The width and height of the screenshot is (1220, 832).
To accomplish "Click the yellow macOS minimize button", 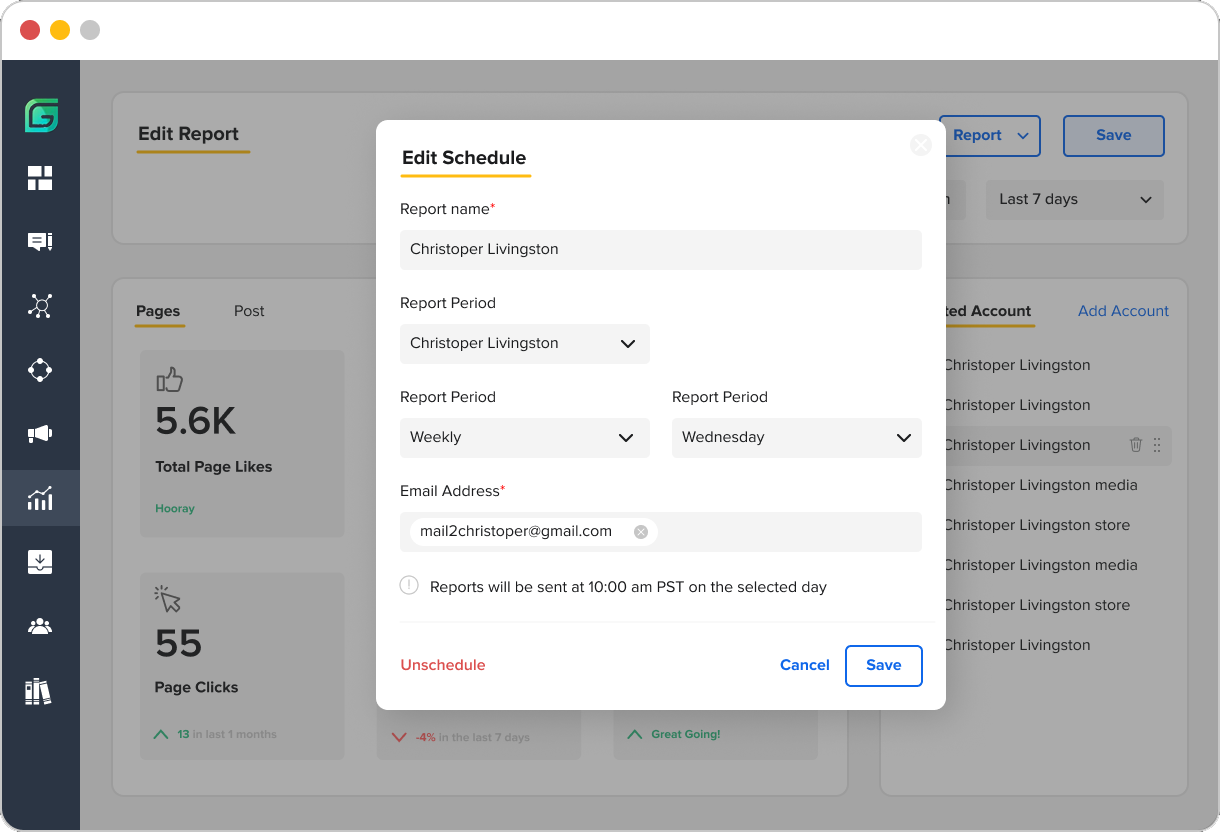I will coord(60,30).
